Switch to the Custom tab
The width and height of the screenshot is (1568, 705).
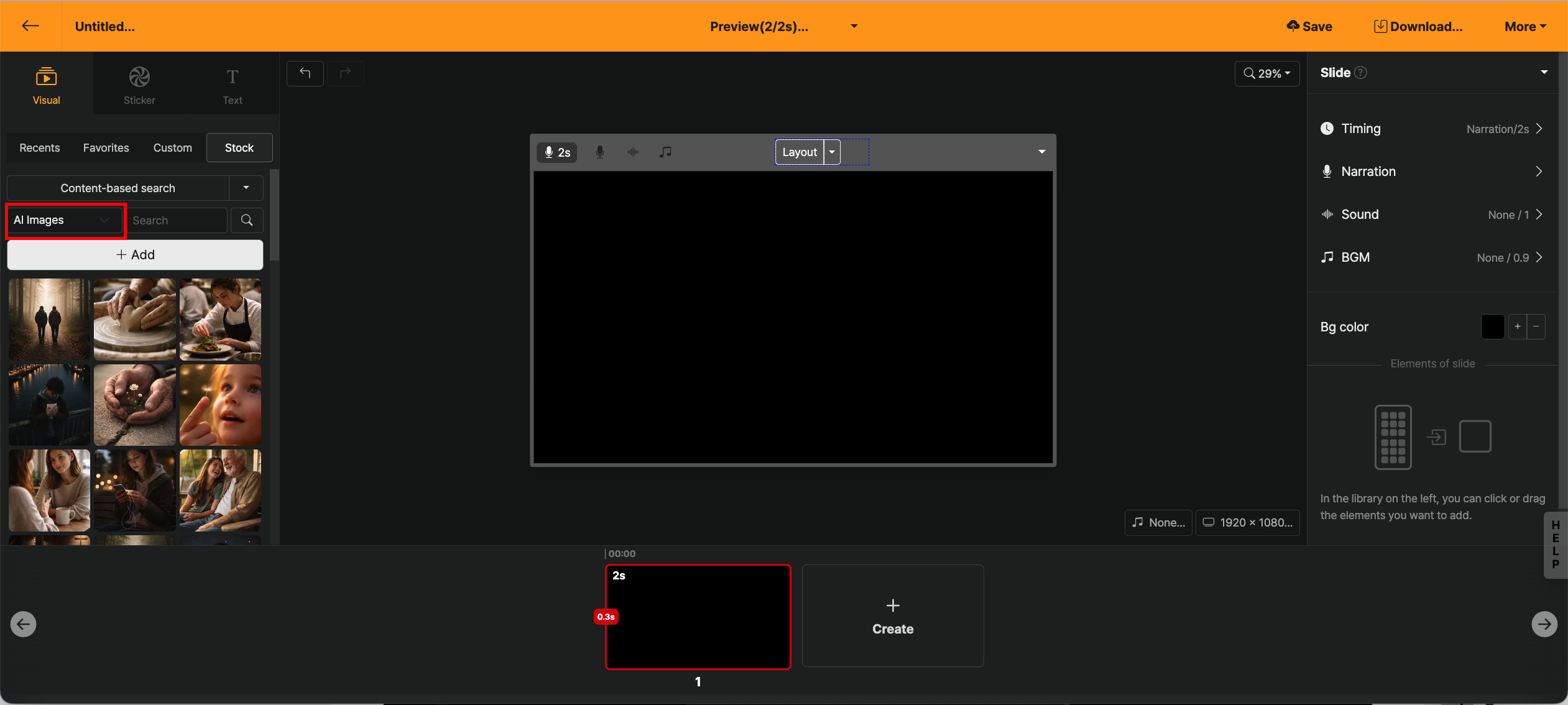173,148
